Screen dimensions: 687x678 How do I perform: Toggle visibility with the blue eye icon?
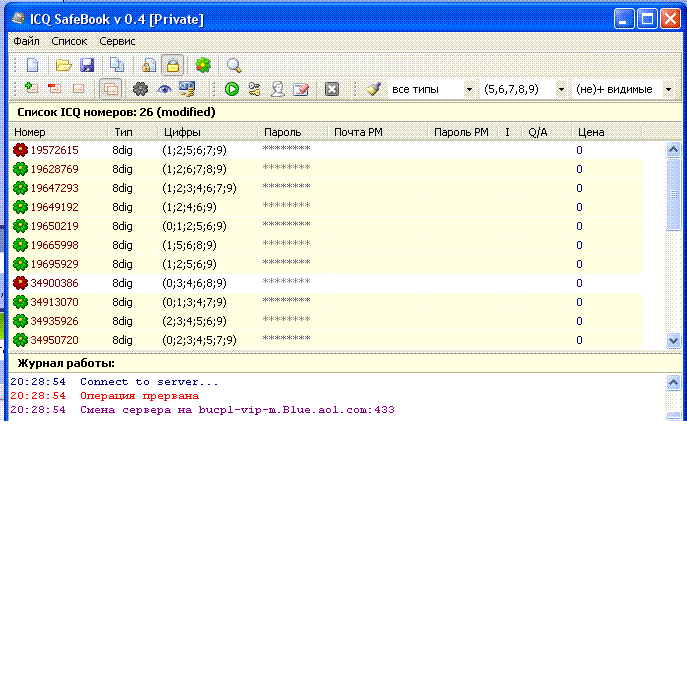164,89
